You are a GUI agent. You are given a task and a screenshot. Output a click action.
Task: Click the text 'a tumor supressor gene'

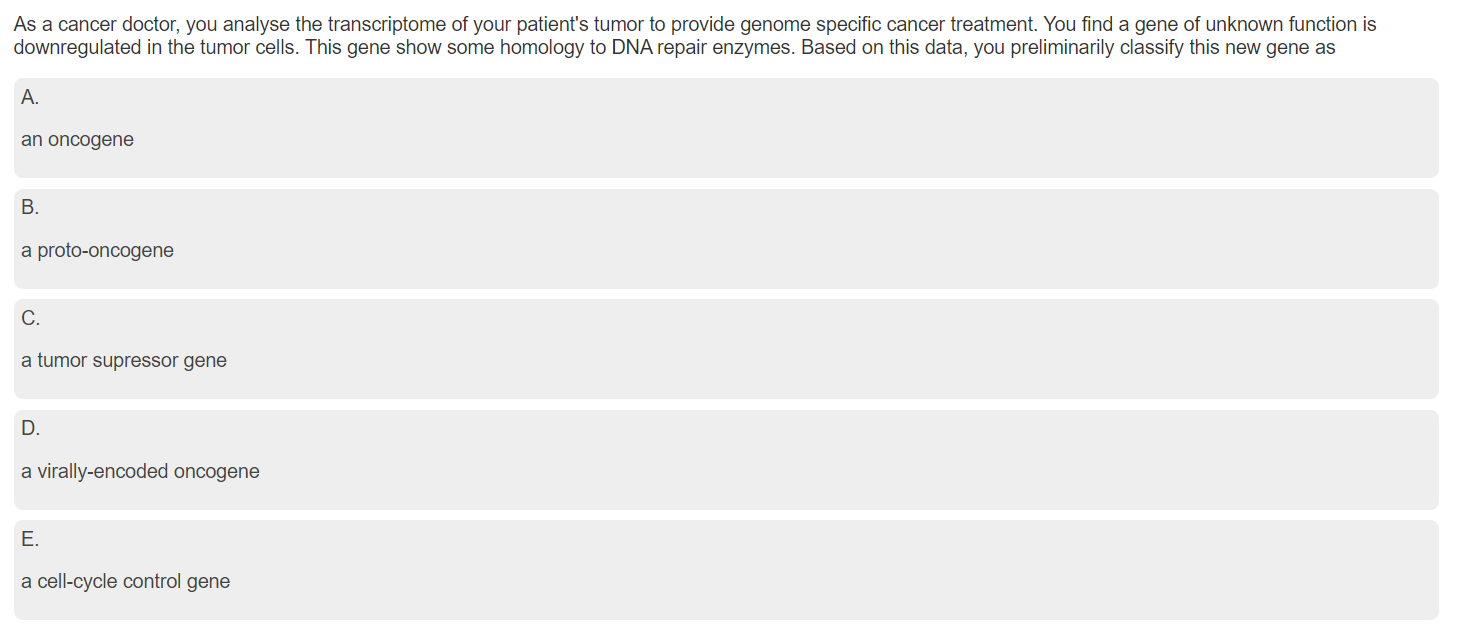point(124,361)
